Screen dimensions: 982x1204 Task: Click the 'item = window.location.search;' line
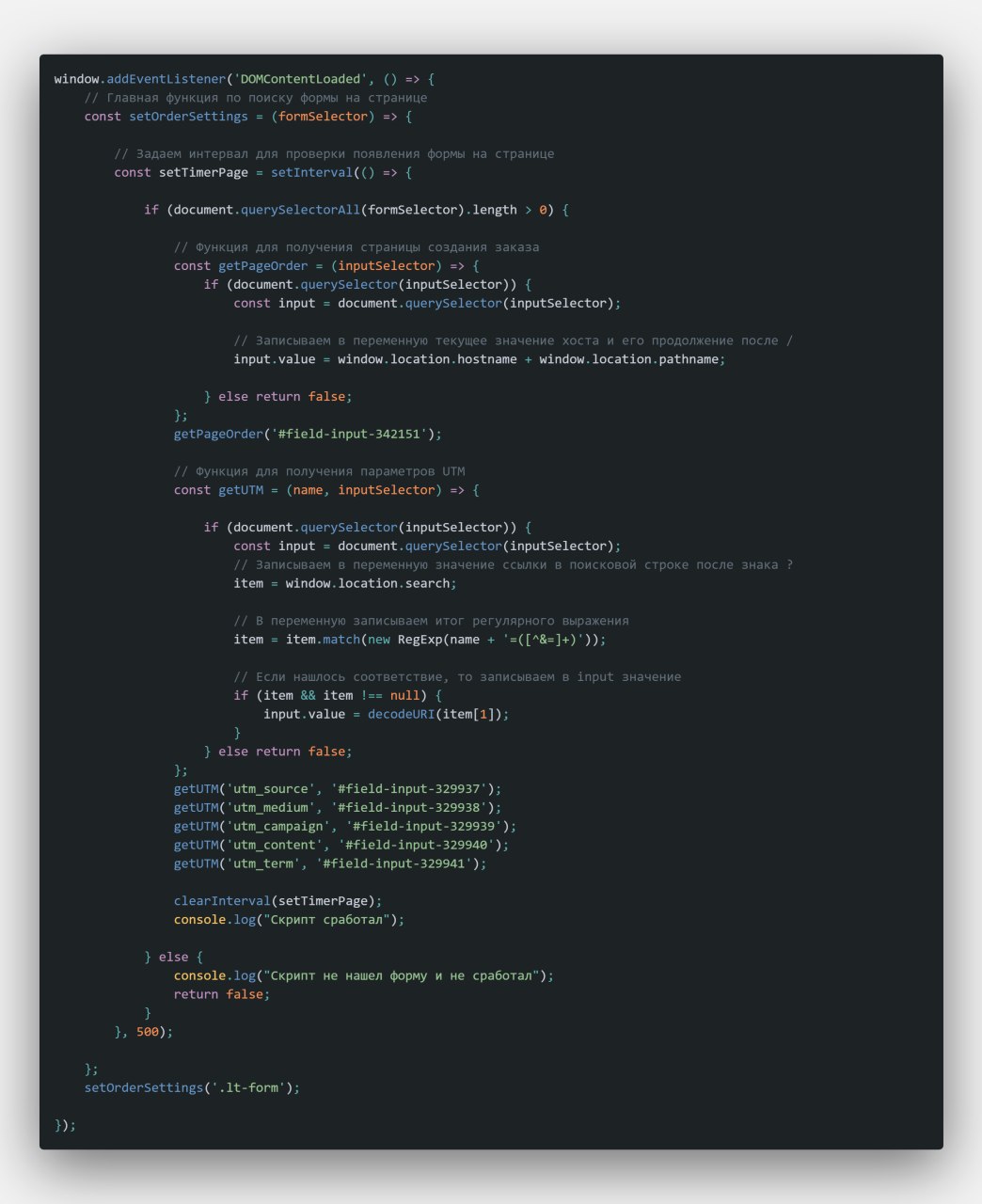point(345,583)
